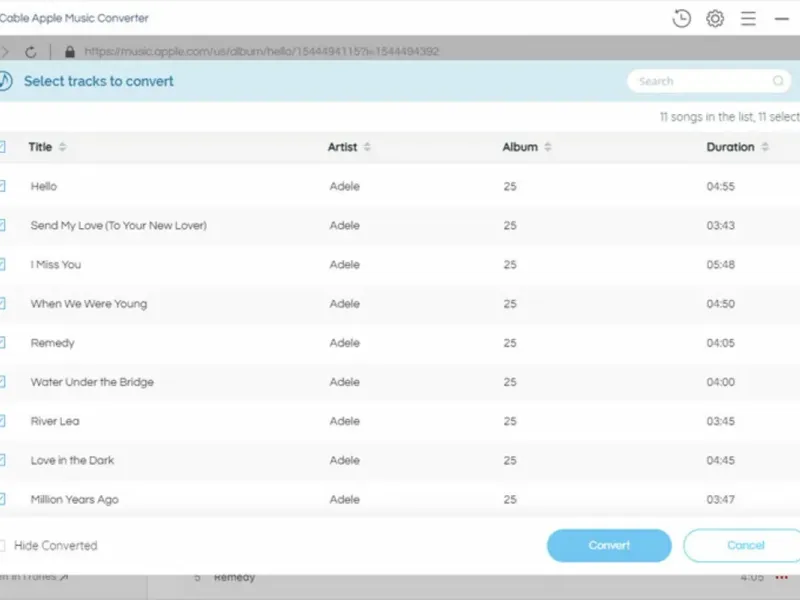Select Water Under the Bridge title
The image size is (800, 600).
tap(92, 382)
